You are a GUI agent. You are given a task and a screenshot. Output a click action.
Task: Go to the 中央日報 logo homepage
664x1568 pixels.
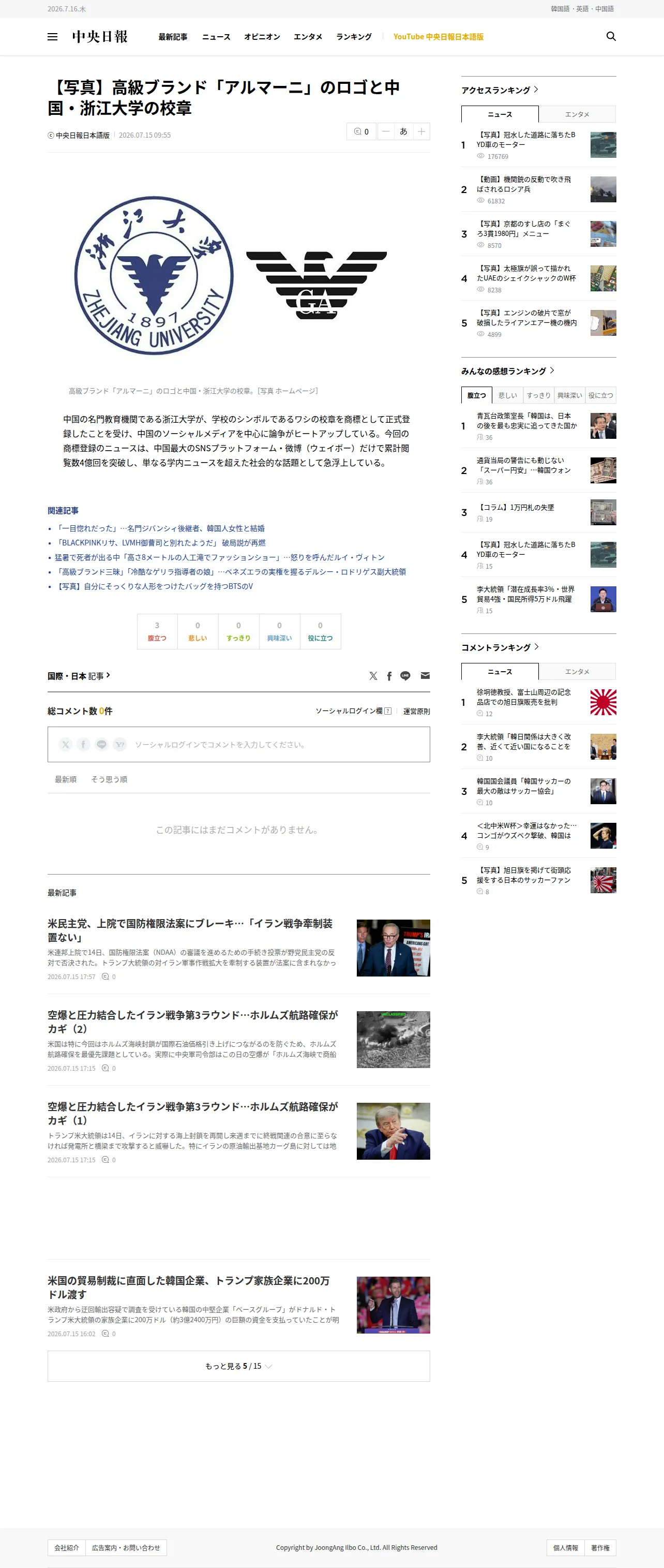tap(100, 37)
